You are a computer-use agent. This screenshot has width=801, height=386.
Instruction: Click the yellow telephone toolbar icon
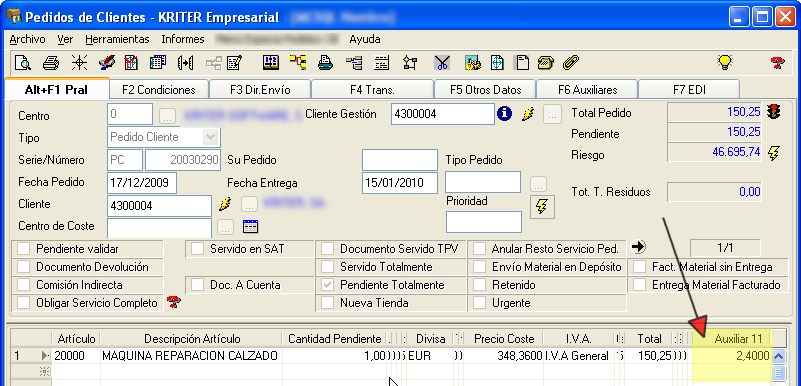[546, 63]
